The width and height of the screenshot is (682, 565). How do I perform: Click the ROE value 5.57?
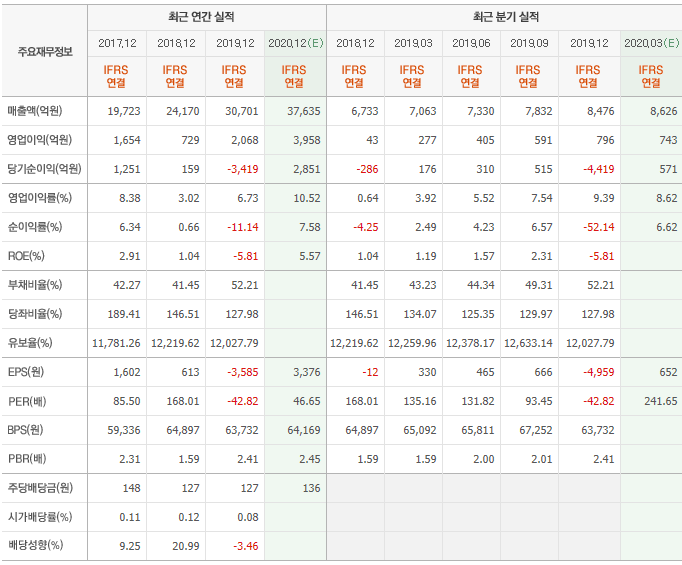(310, 256)
